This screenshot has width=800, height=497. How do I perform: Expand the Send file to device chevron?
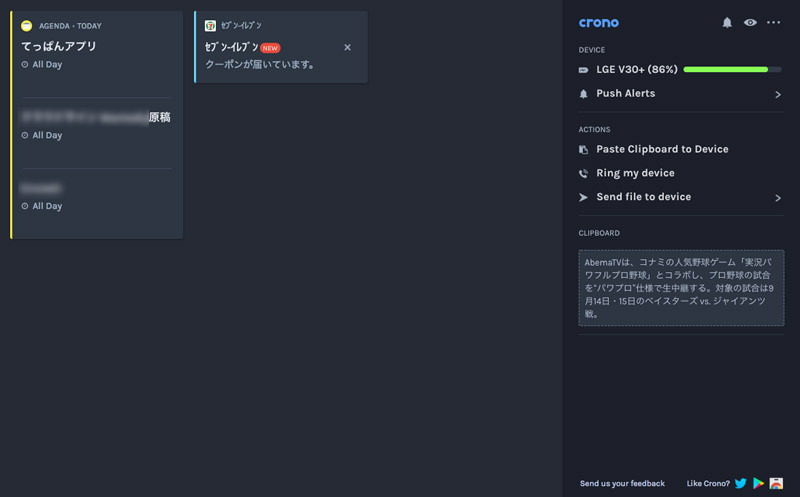778,198
